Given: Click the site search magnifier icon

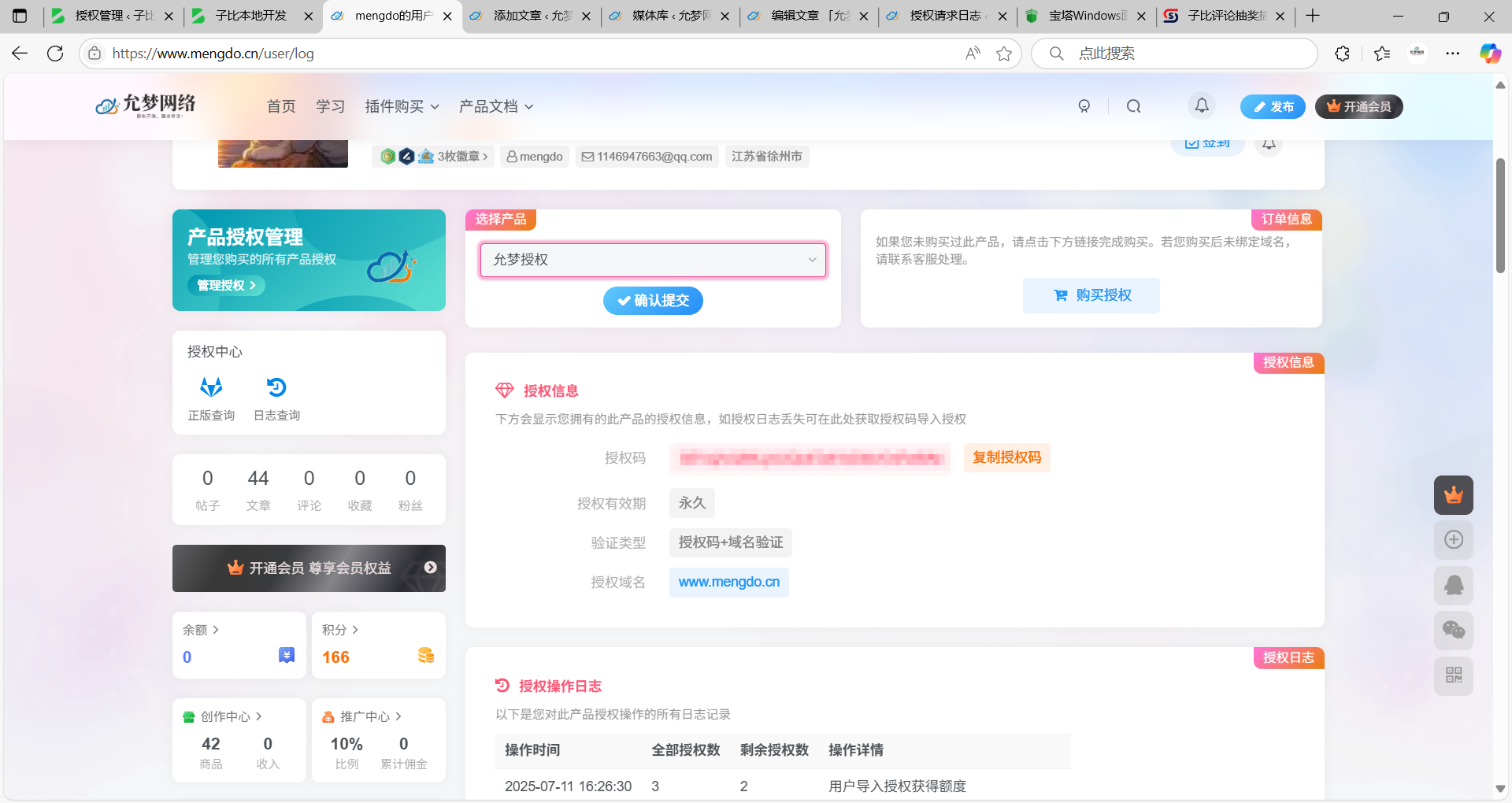Looking at the screenshot, I should pyautogui.click(x=1133, y=106).
